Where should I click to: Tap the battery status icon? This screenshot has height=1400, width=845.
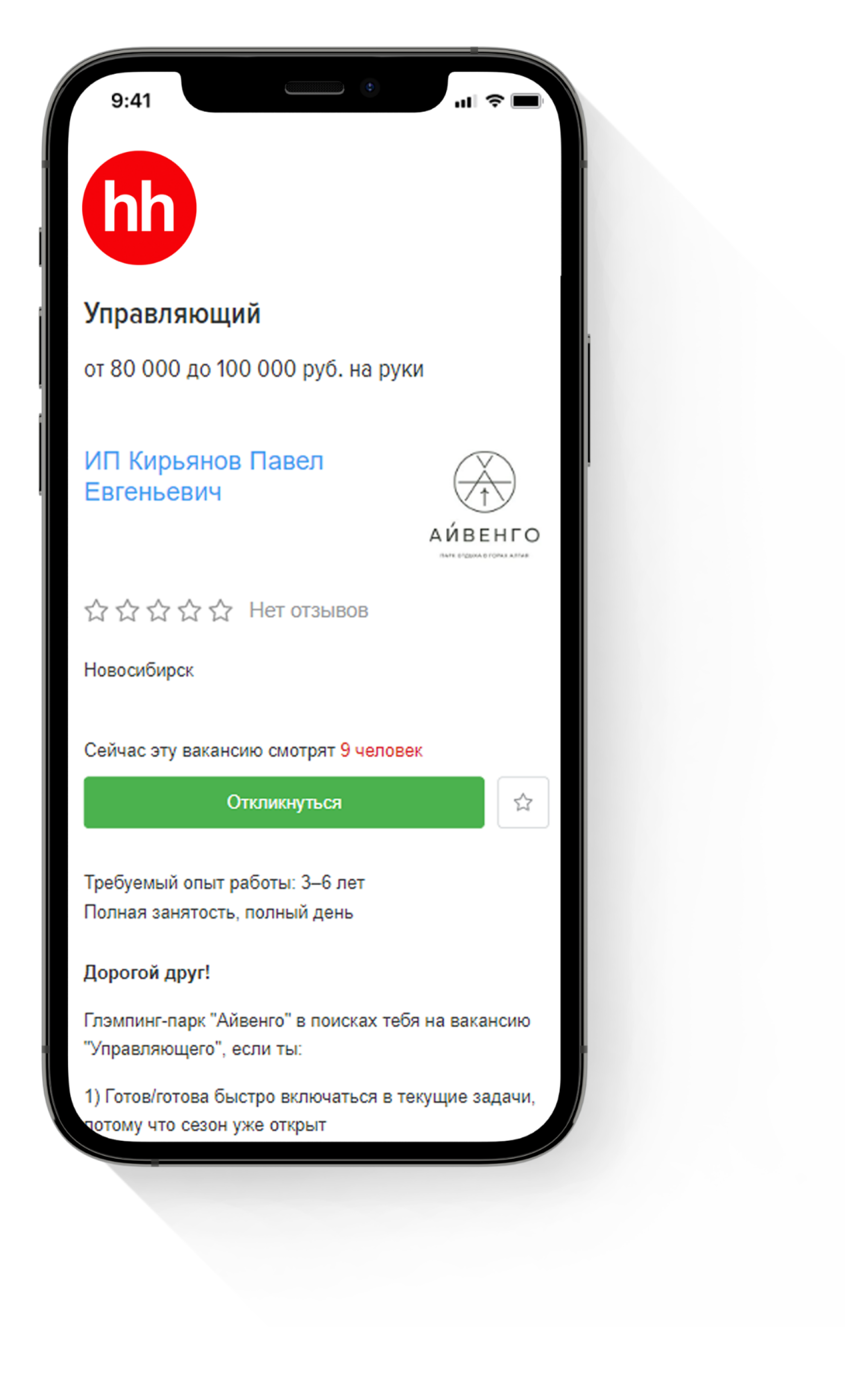pyautogui.click(x=527, y=101)
